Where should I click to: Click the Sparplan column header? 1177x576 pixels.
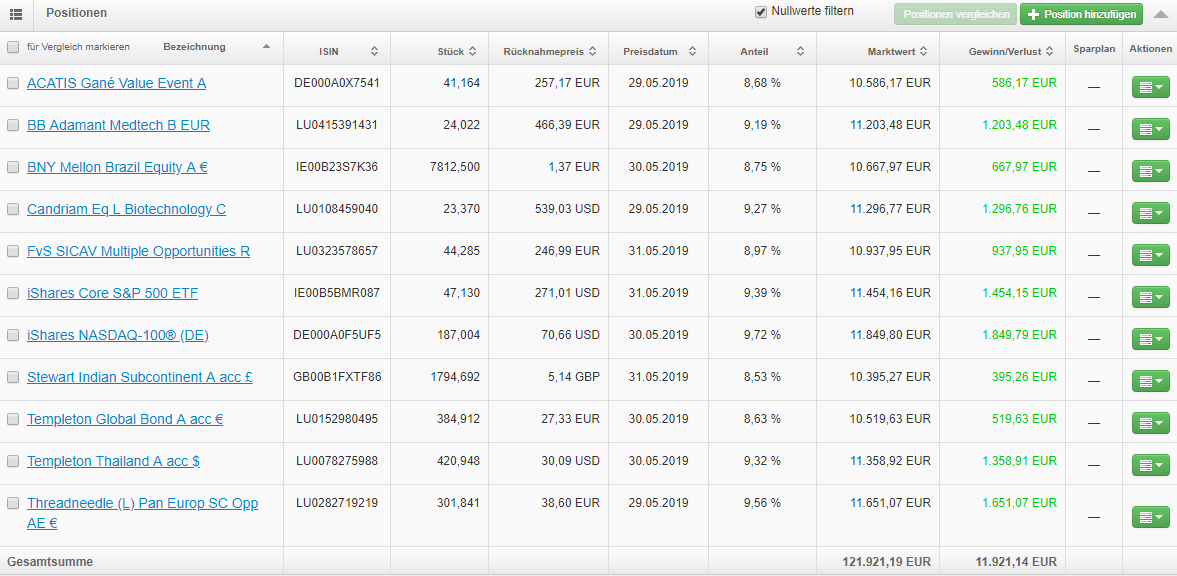1094,47
